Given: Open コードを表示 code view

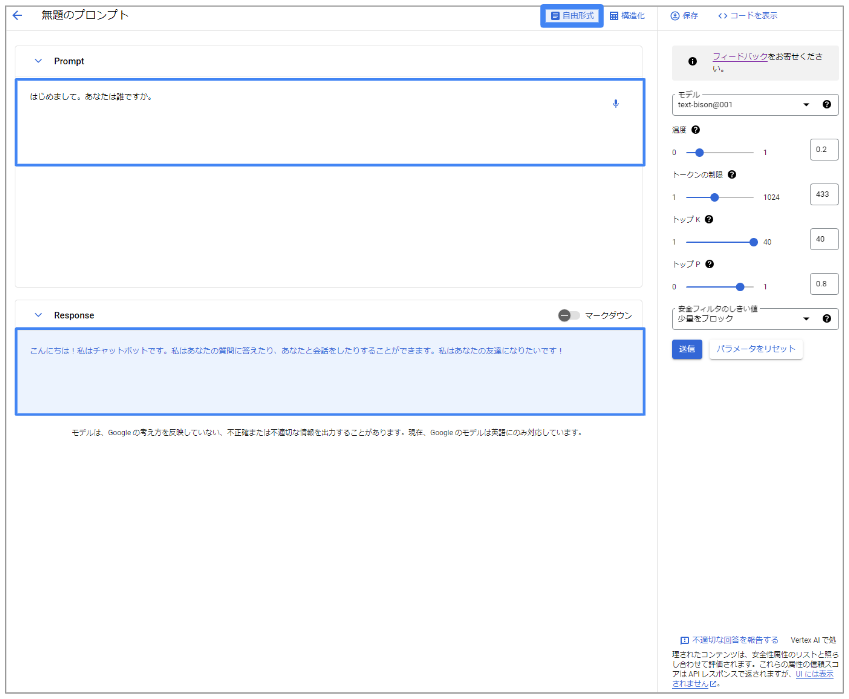Looking at the screenshot, I should point(747,16).
